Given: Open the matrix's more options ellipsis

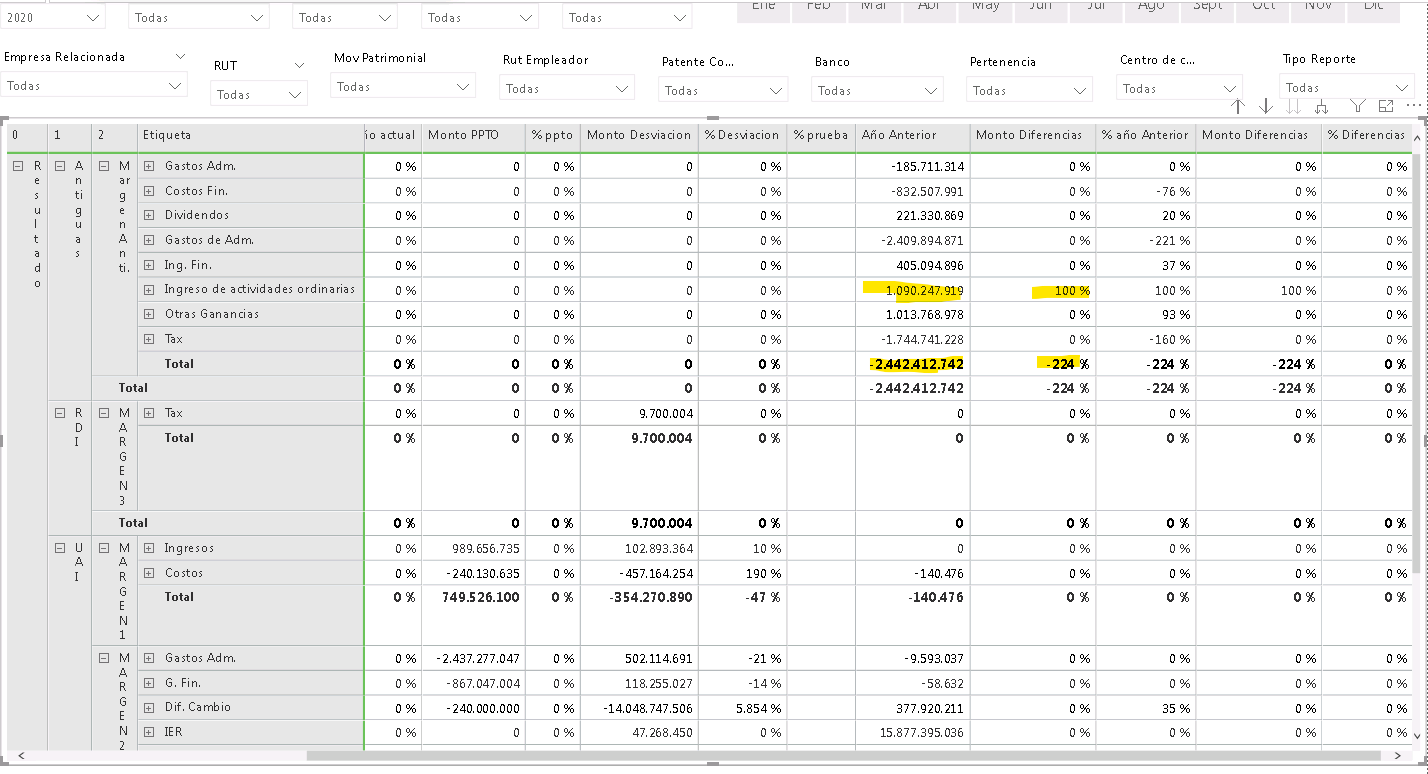Looking at the screenshot, I should pyautogui.click(x=1413, y=105).
